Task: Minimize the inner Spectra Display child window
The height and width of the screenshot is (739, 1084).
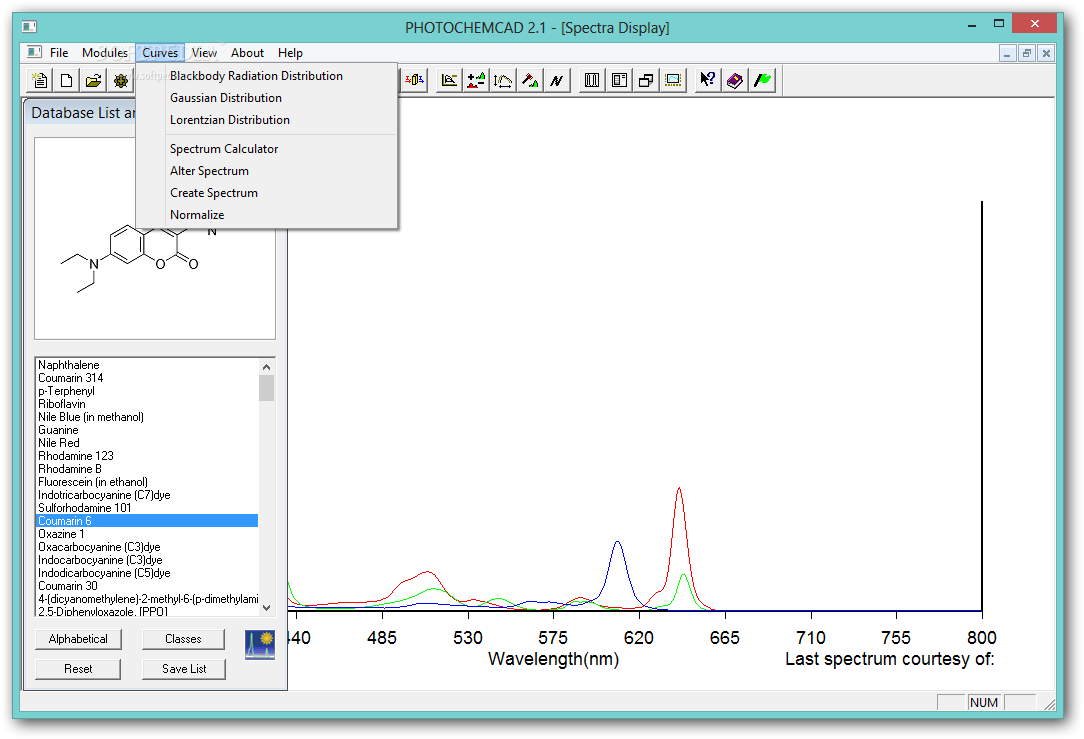Action: pos(1007,53)
